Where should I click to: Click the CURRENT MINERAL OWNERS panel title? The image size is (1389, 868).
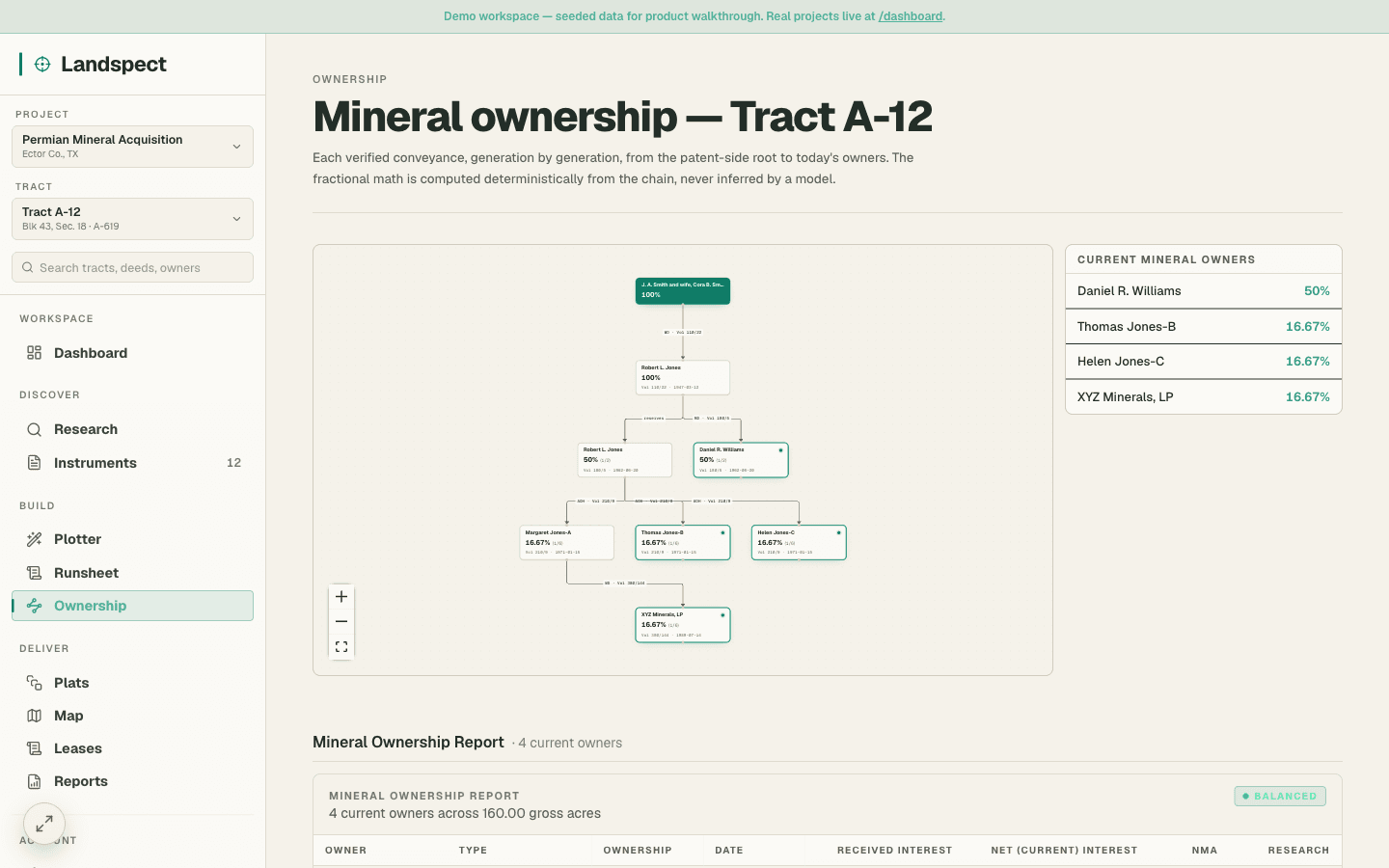pyautogui.click(x=1166, y=259)
